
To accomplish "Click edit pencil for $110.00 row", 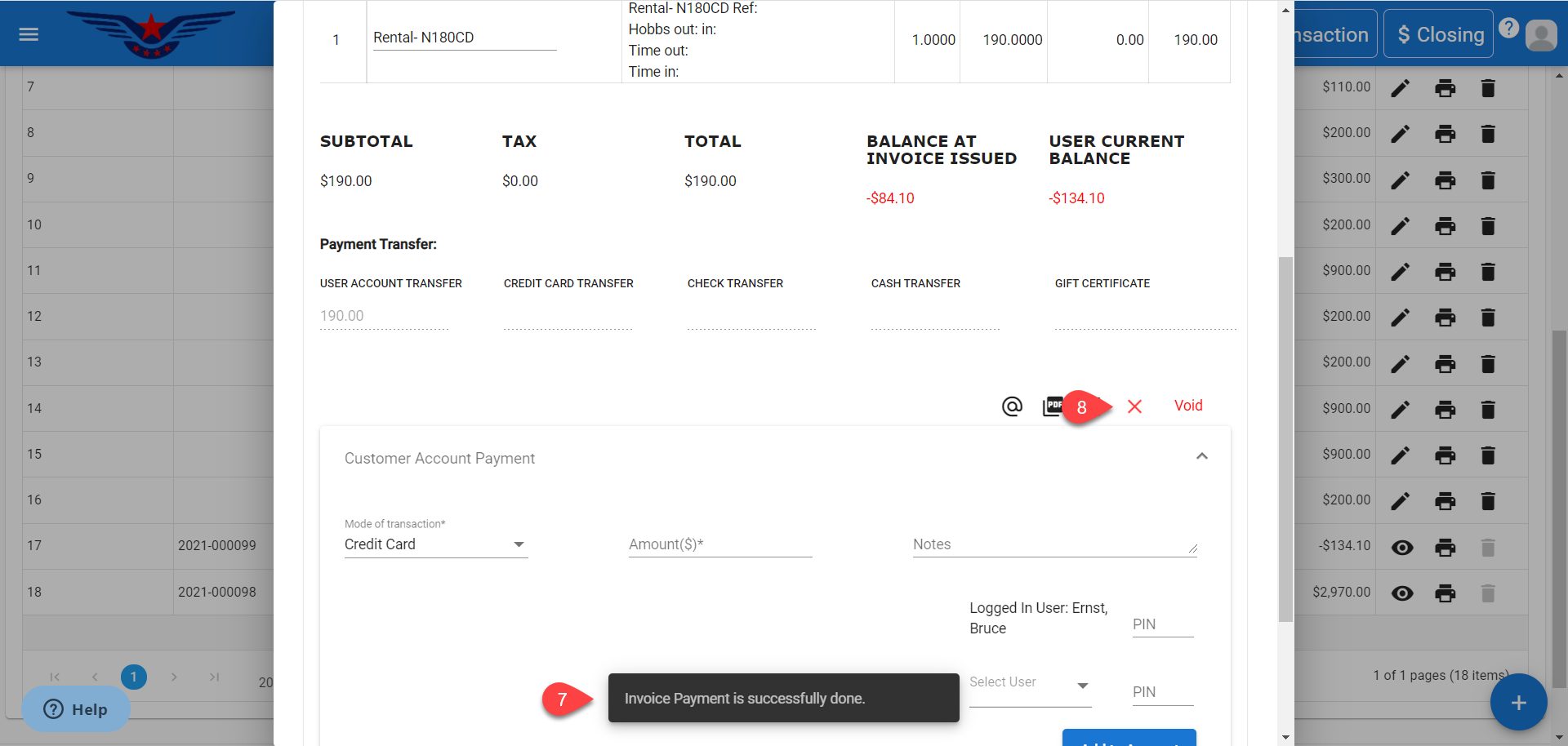I will point(1401,88).
